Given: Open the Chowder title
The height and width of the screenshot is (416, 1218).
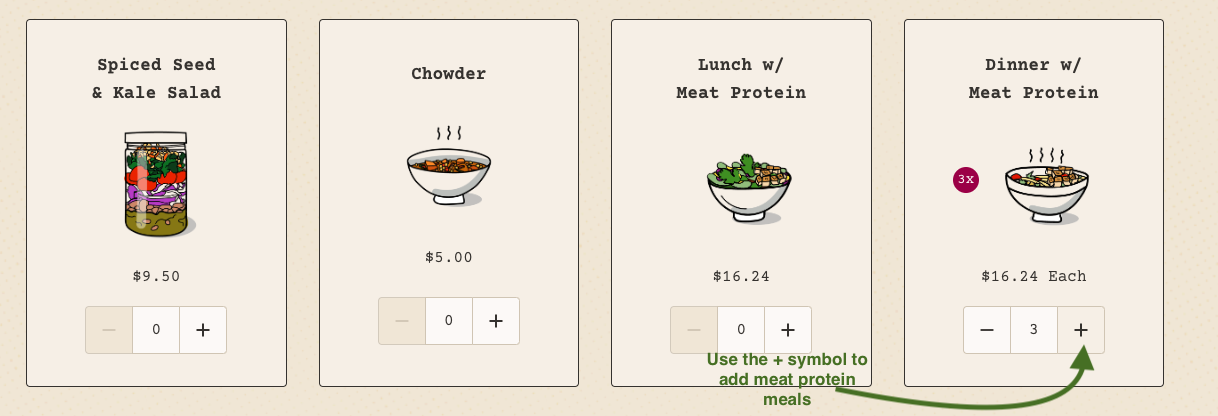Looking at the screenshot, I should click(449, 74).
